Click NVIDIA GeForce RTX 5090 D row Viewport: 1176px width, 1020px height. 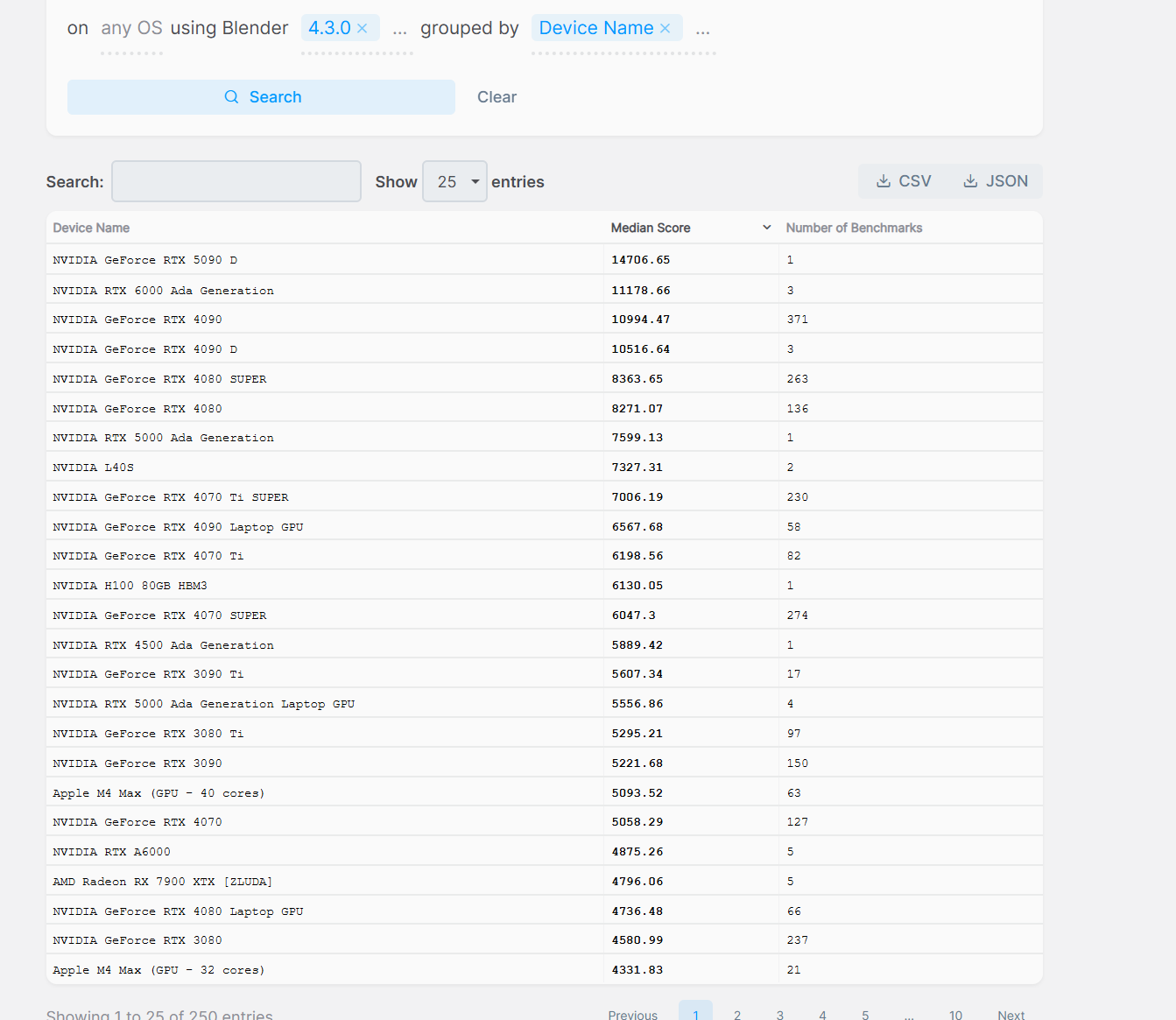[x=544, y=260]
